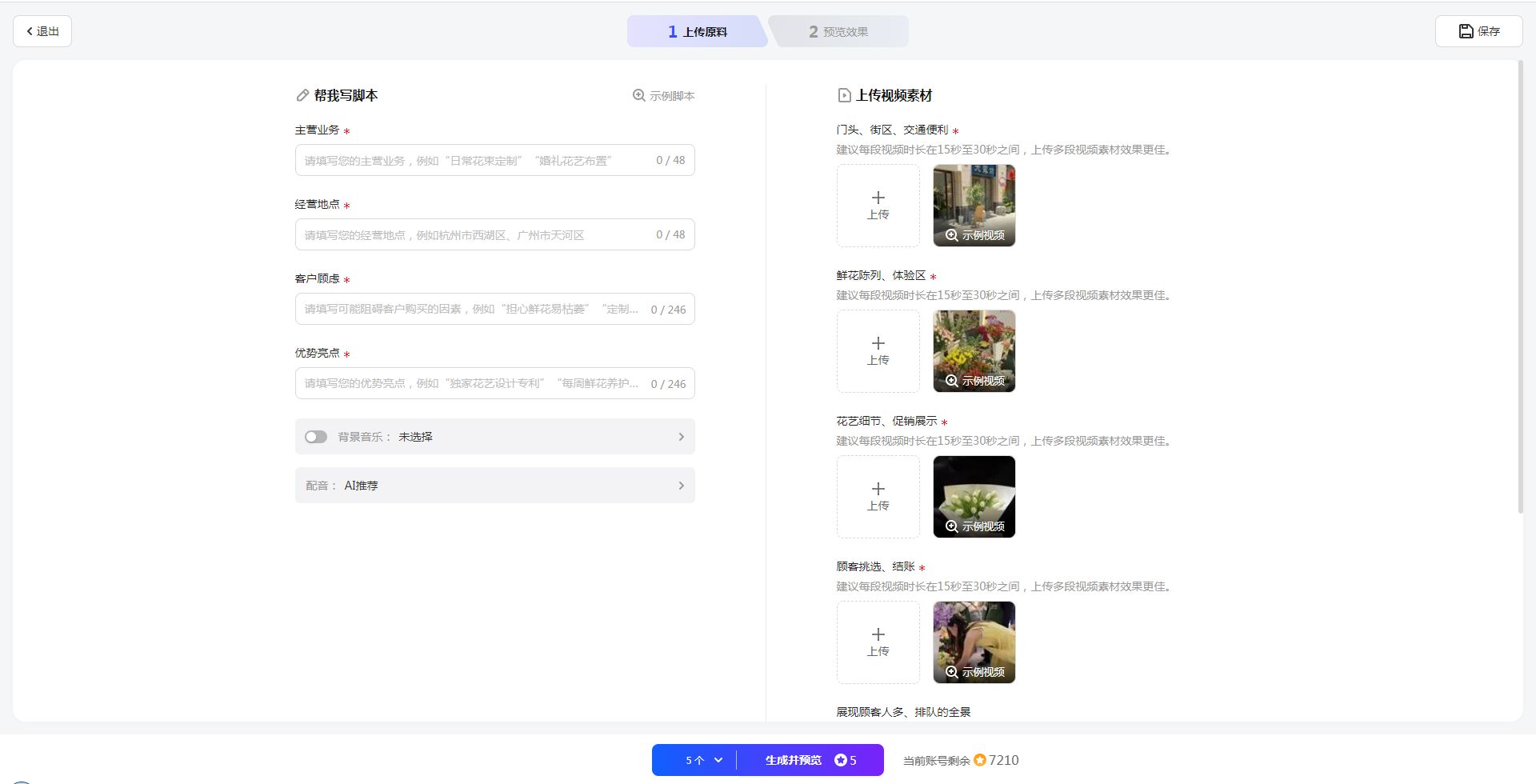Click plus upload for storefront street footage
Image resolution: width=1536 pixels, height=784 pixels.
tap(878, 206)
